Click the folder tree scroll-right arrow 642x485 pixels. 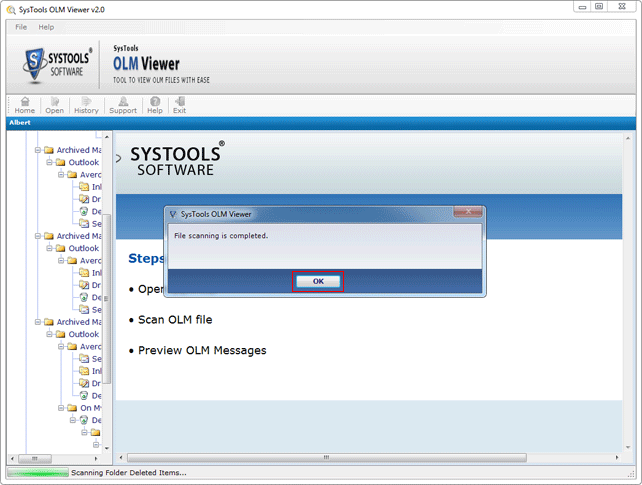coord(96,458)
